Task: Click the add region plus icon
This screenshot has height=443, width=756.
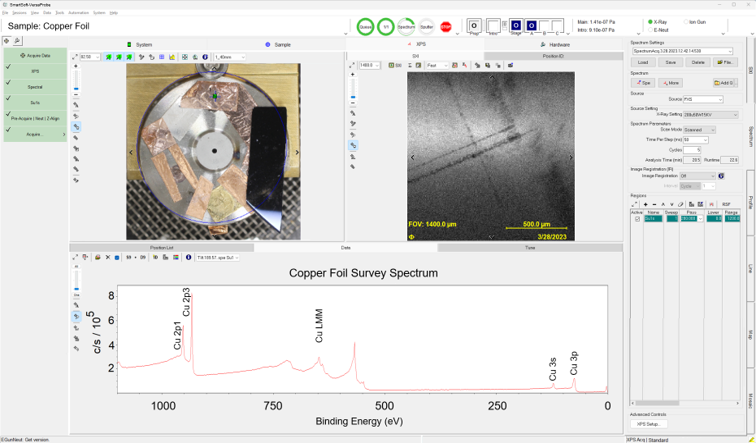Action: [x=645, y=204]
